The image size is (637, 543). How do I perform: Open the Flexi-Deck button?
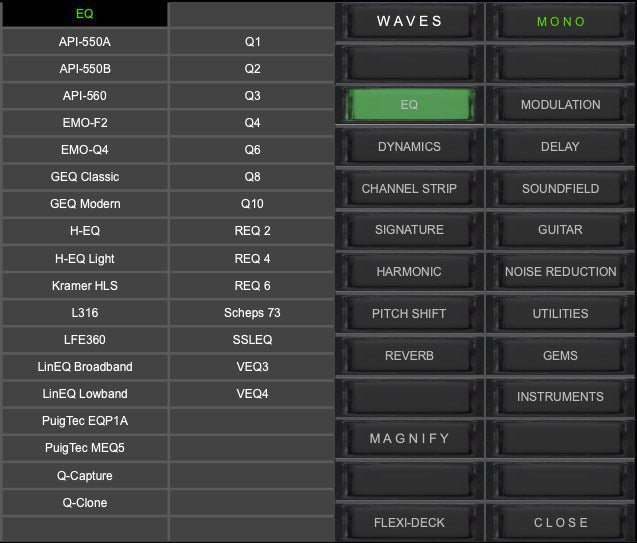pos(409,523)
